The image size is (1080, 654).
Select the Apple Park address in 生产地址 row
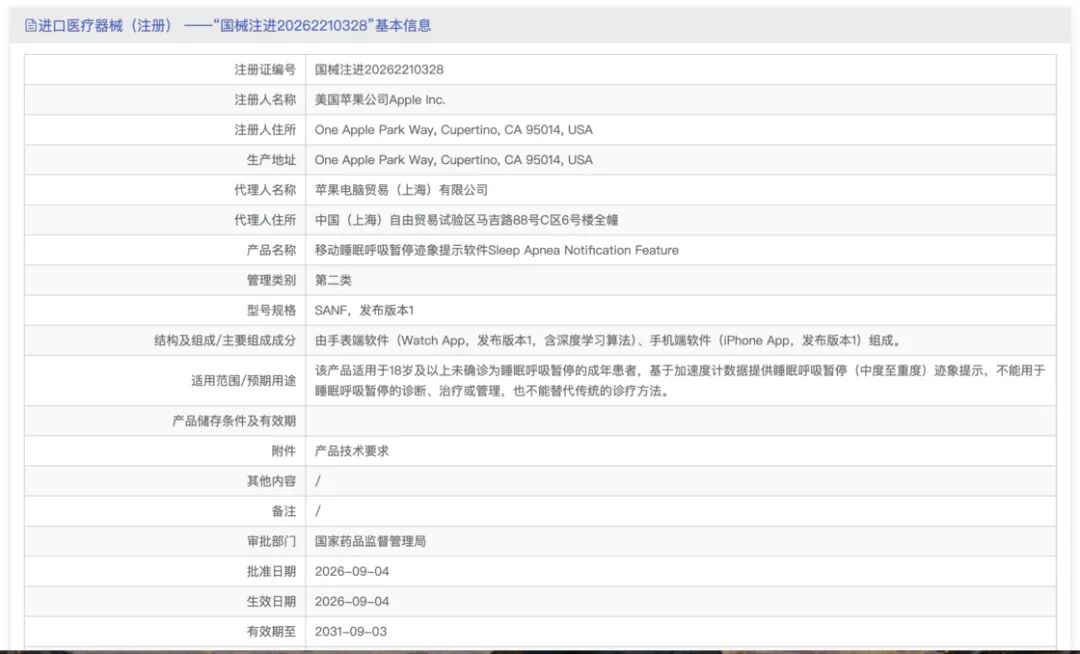coord(454,160)
